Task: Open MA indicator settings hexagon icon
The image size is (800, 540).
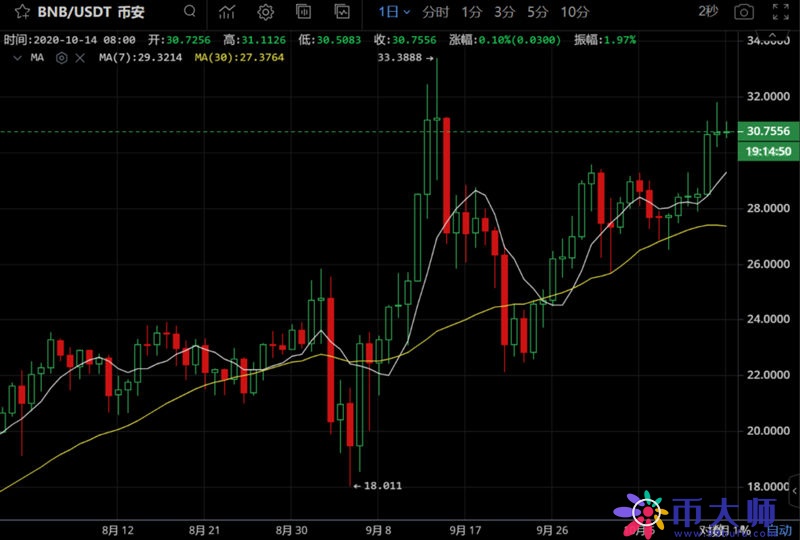Action: tap(62, 58)
